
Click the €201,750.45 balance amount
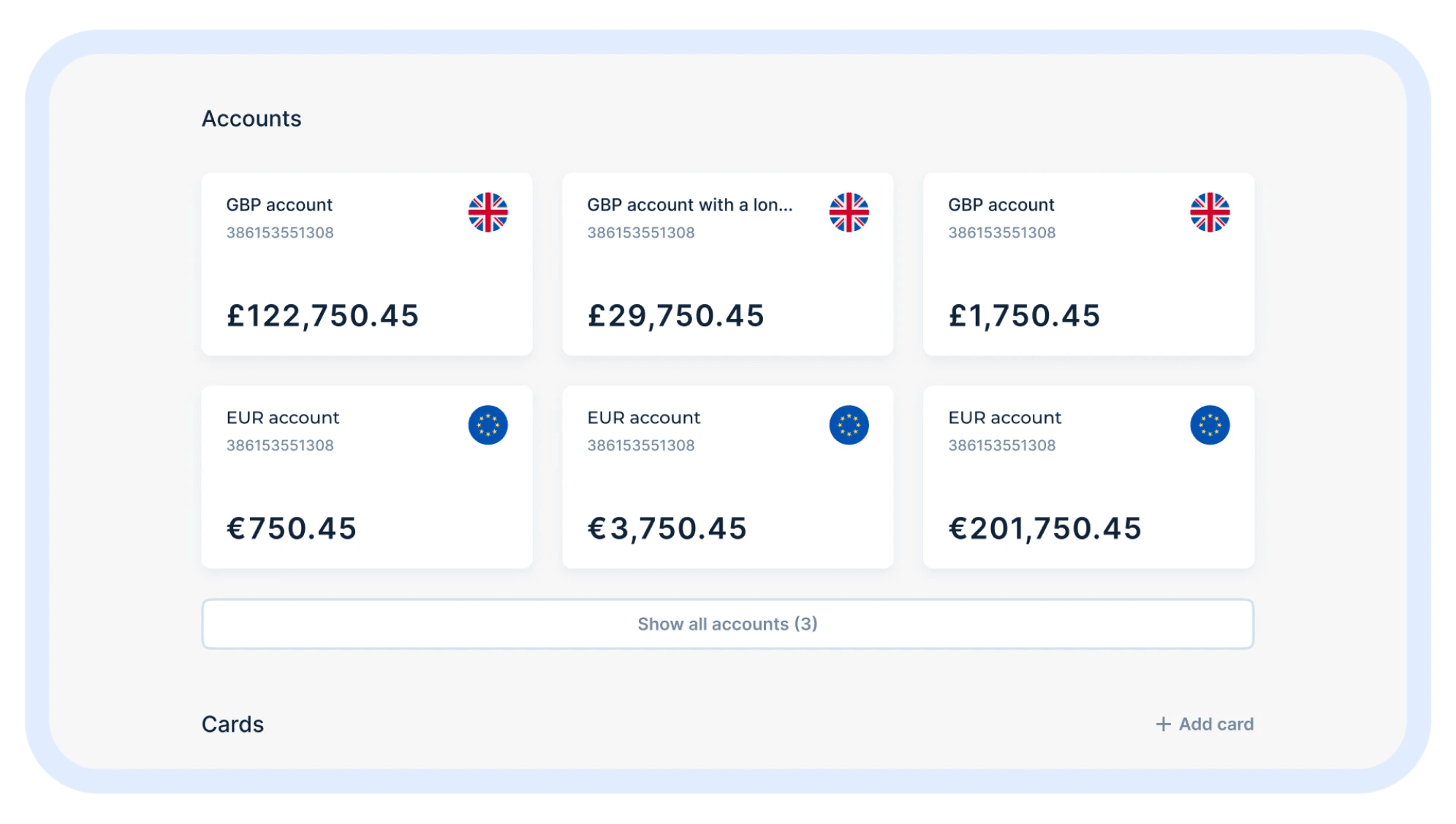[x=1045, y=529]
